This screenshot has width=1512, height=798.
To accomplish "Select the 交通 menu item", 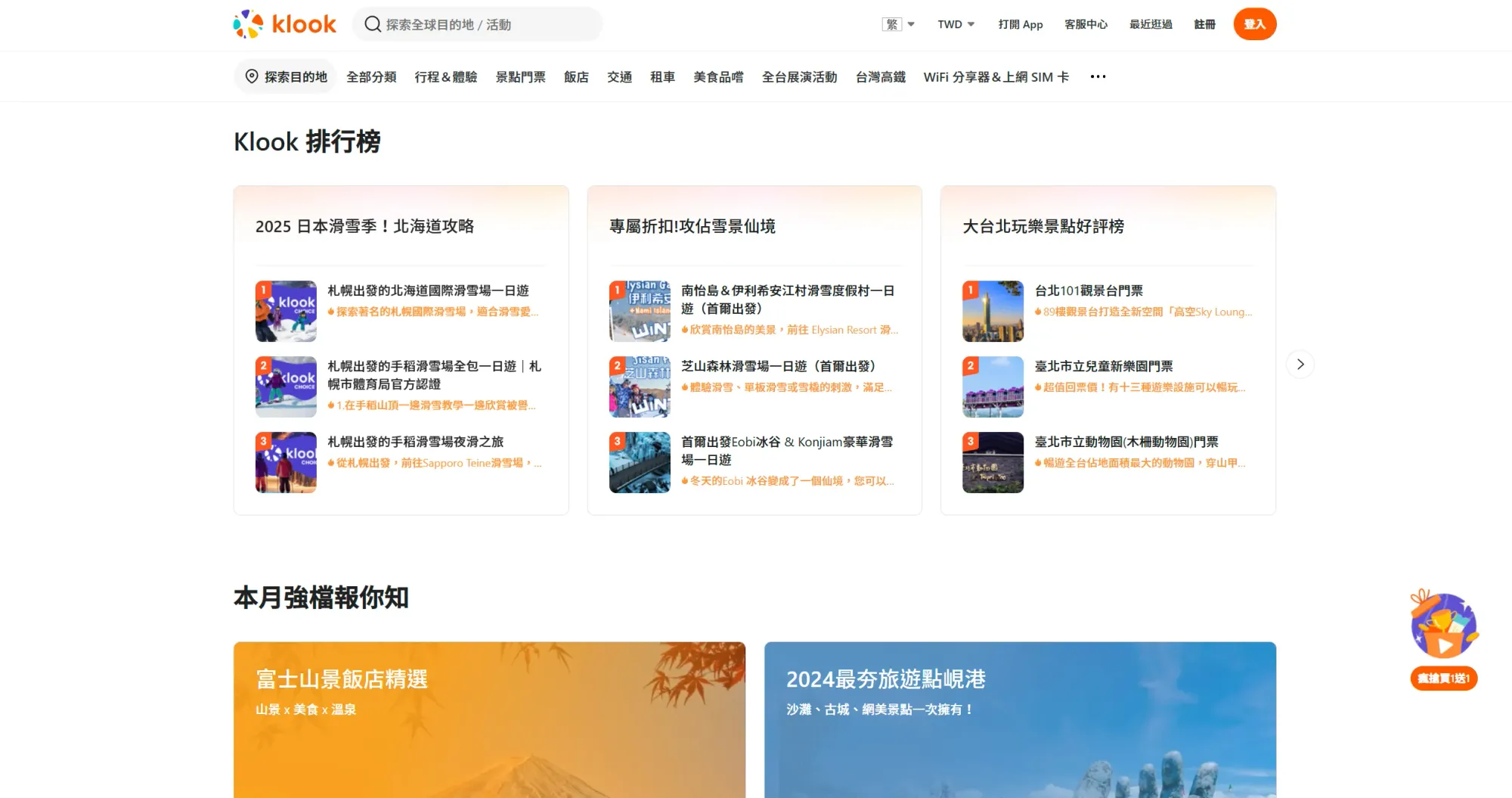I will 619,76.
